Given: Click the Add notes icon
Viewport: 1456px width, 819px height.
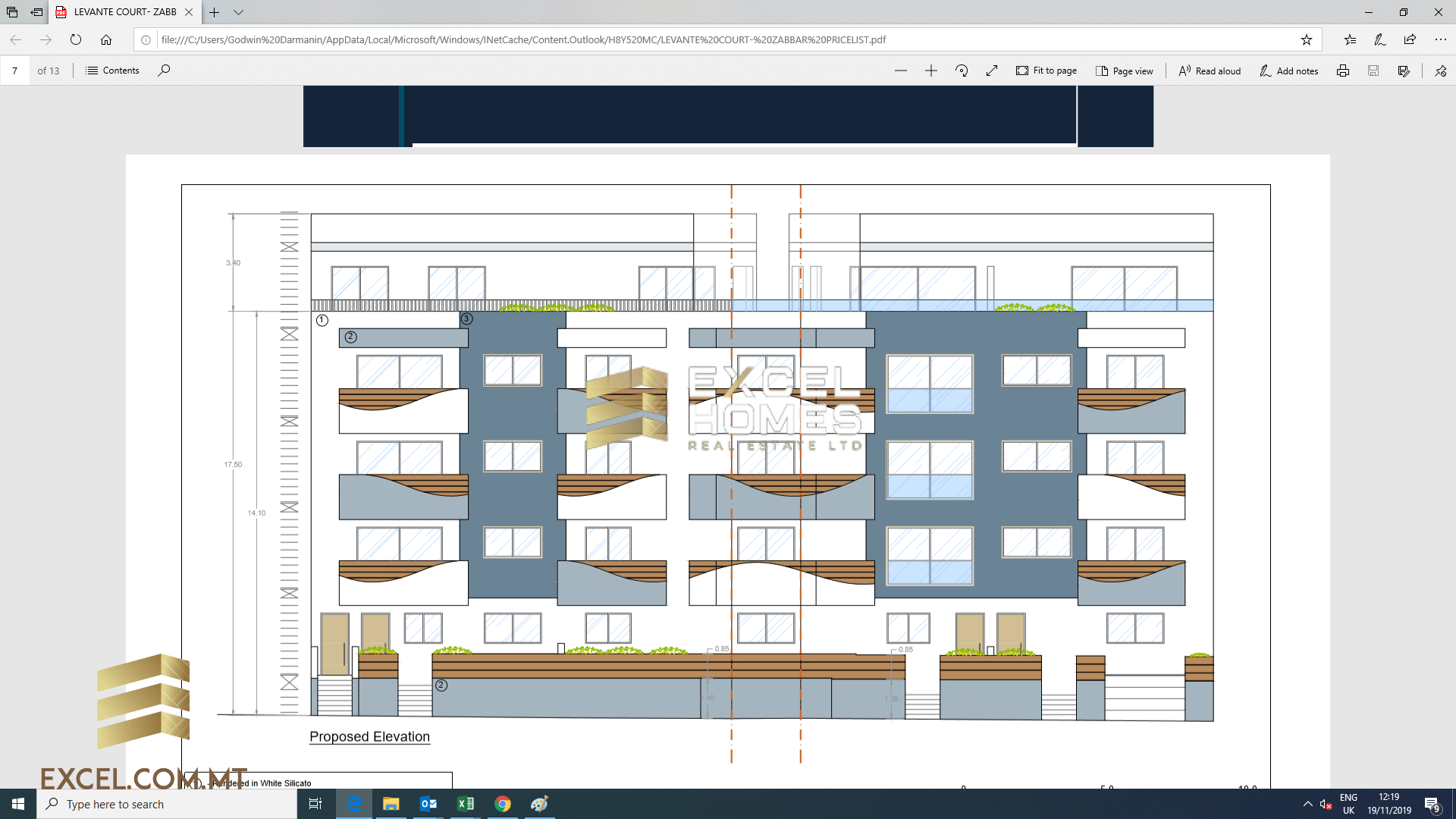Looking at the screenshot, I should click(x=1289, y=71).
